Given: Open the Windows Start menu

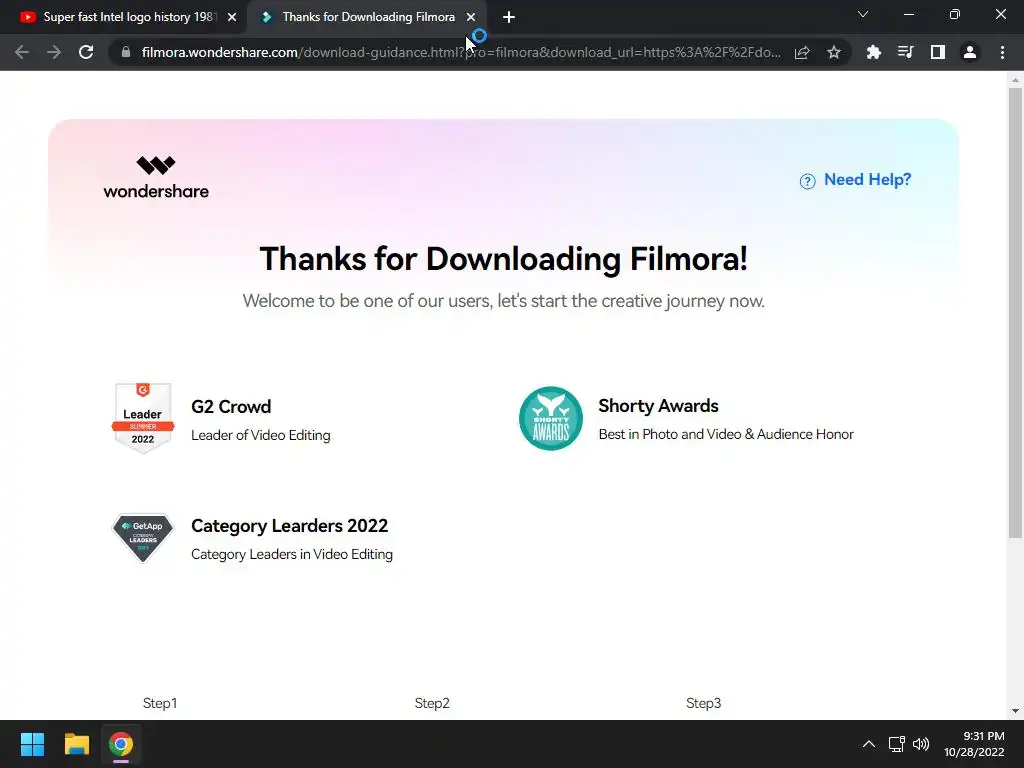Looking at the screenshot, I should click(32, 744).
